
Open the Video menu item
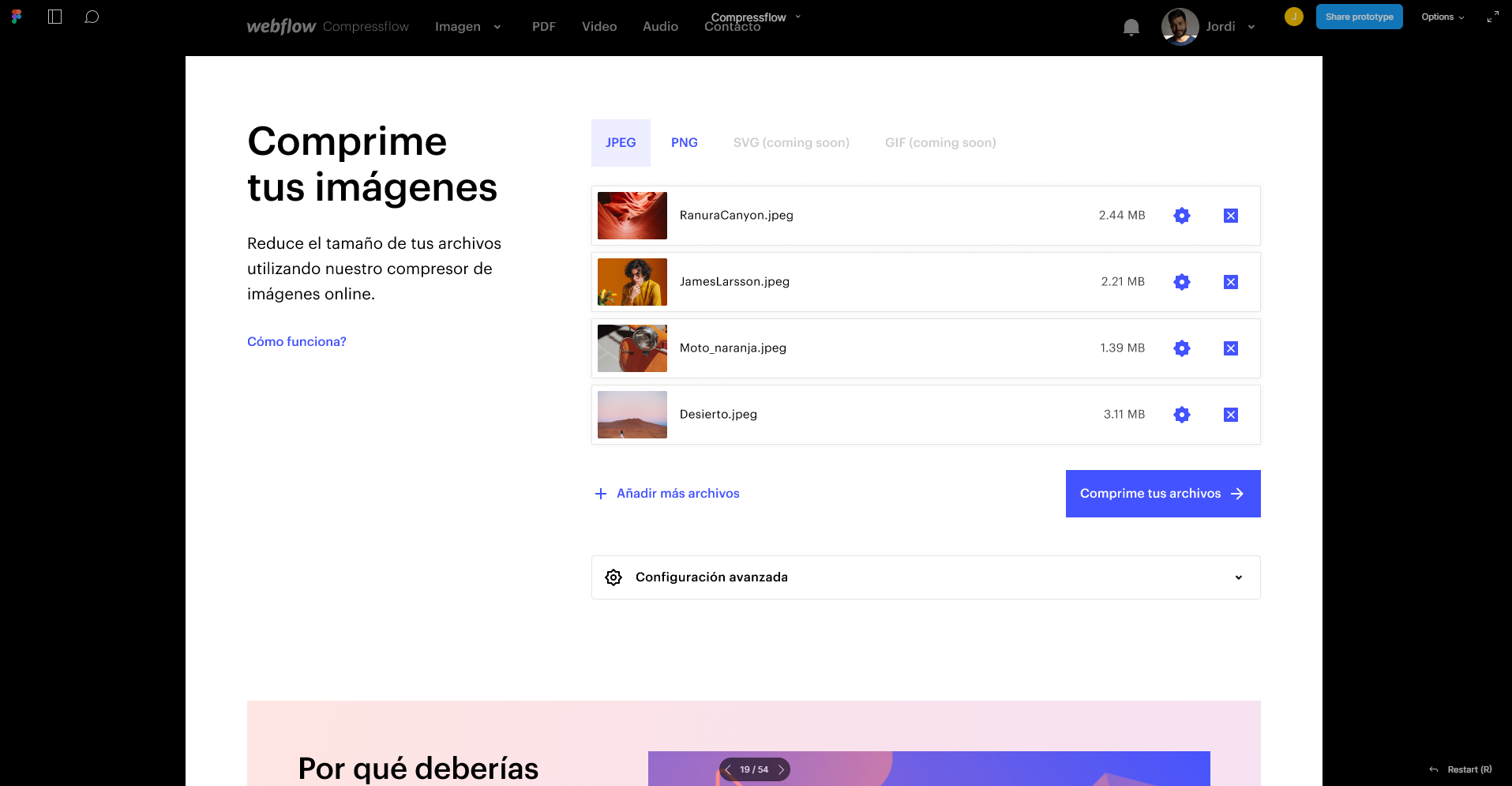(599, 27)
